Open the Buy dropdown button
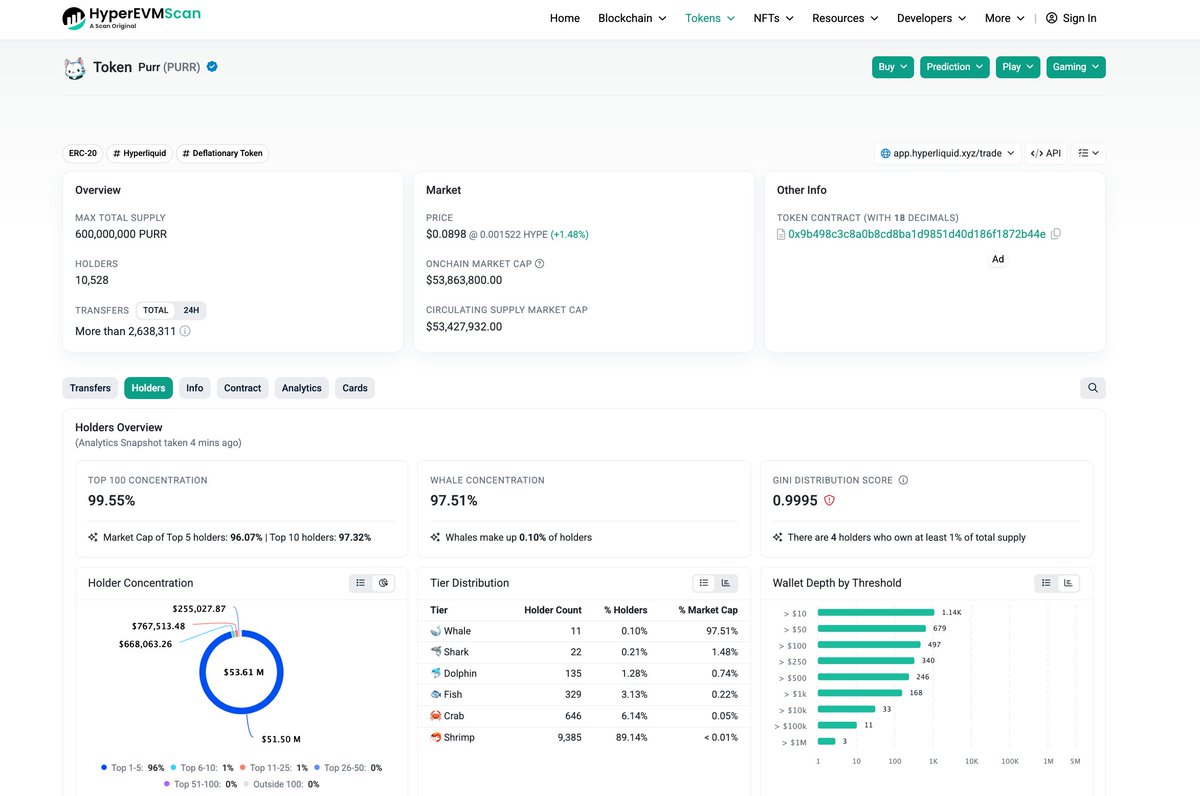 893,67
